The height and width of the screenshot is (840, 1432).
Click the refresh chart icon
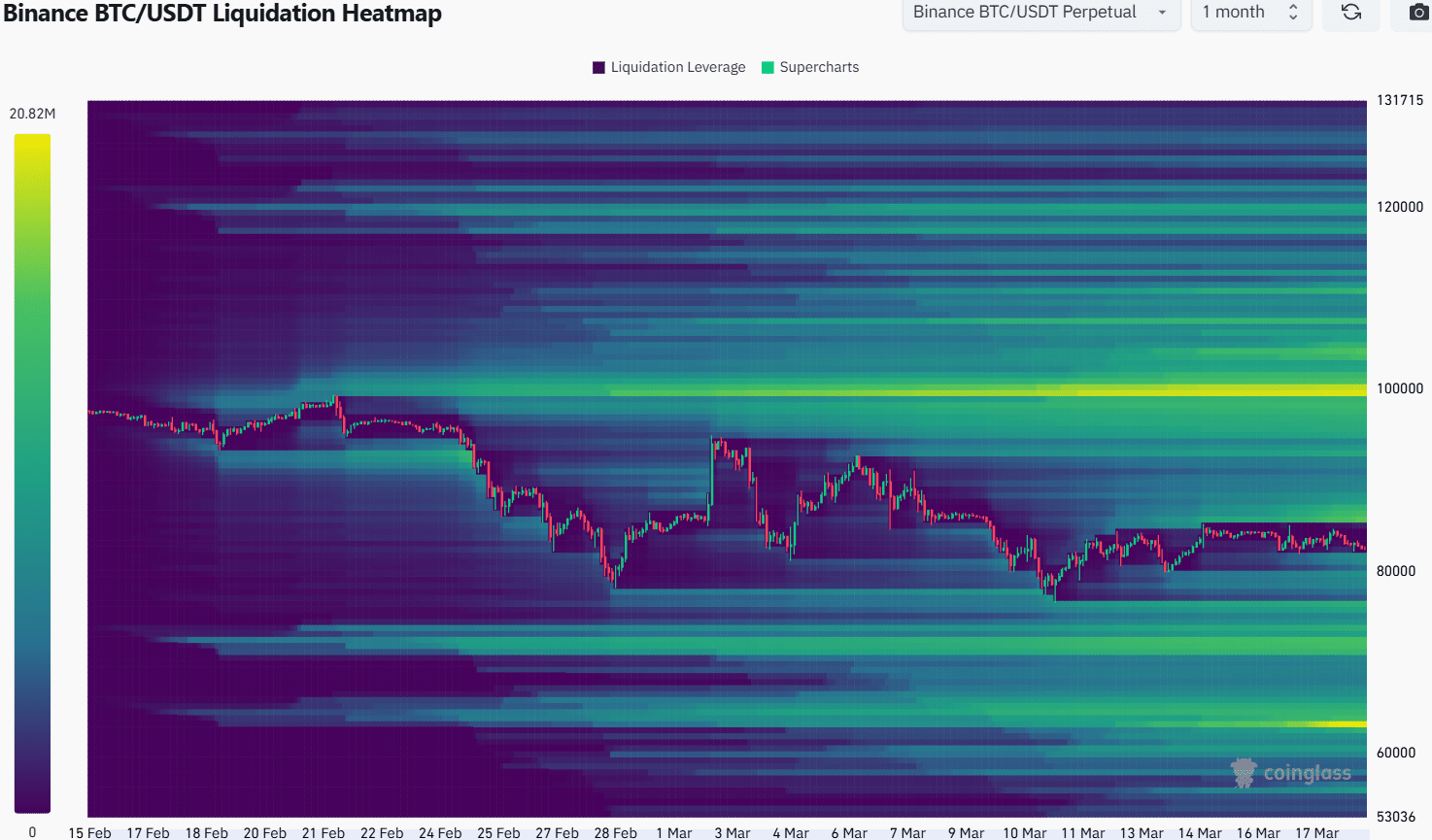[x=1351, y=13]
